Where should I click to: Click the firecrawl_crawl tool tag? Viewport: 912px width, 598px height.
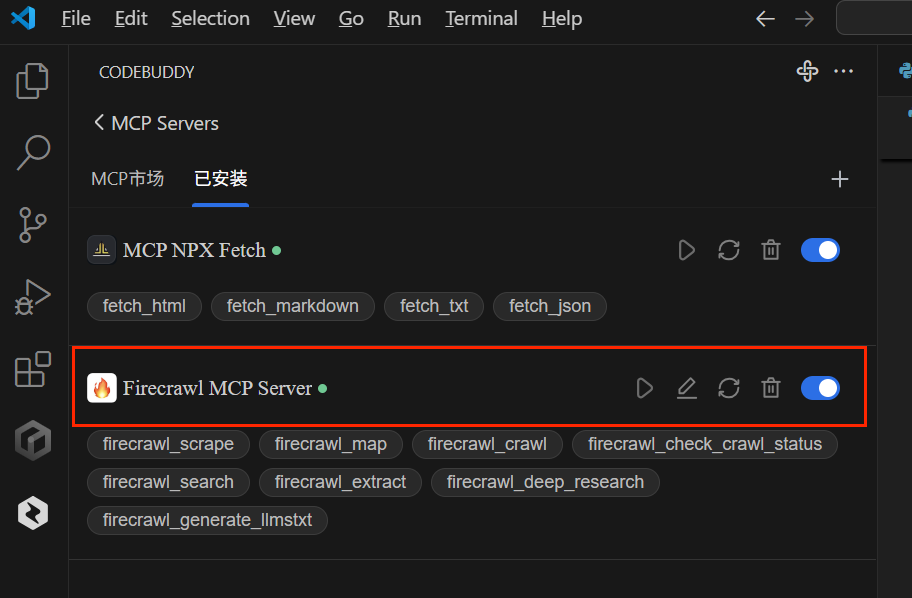pyautogui.click(x=487, y=444)
